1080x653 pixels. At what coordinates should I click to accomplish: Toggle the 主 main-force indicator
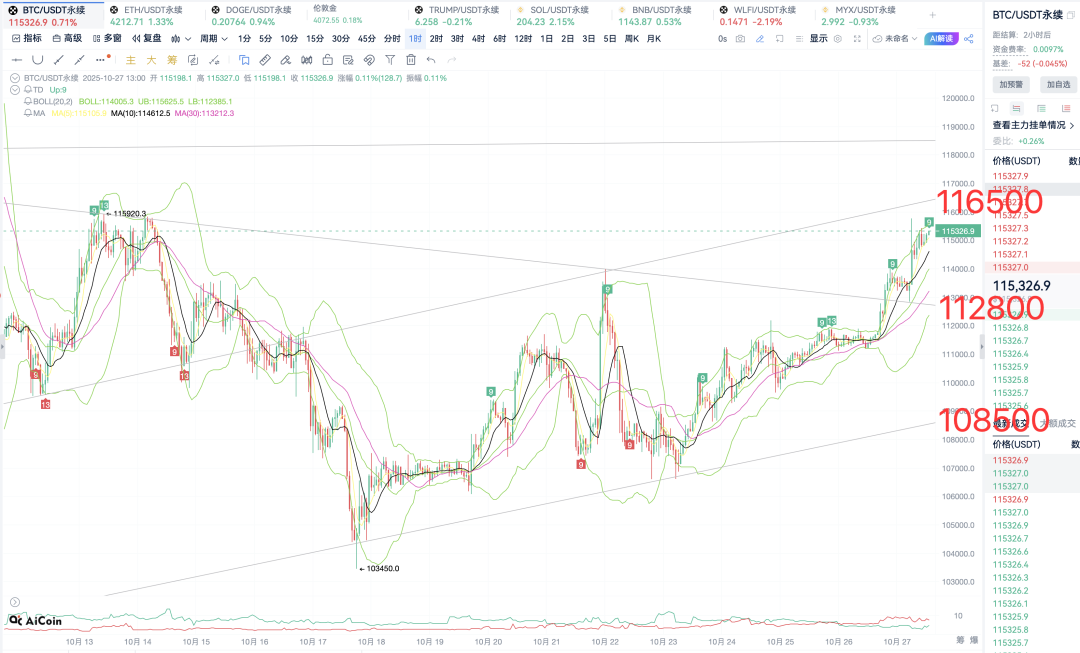pos(130,60)
